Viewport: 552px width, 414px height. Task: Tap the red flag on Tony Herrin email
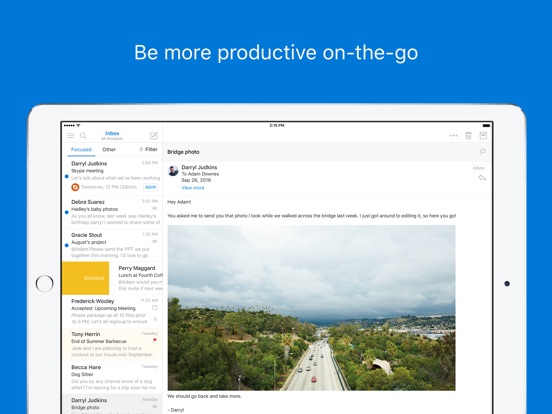155,340
